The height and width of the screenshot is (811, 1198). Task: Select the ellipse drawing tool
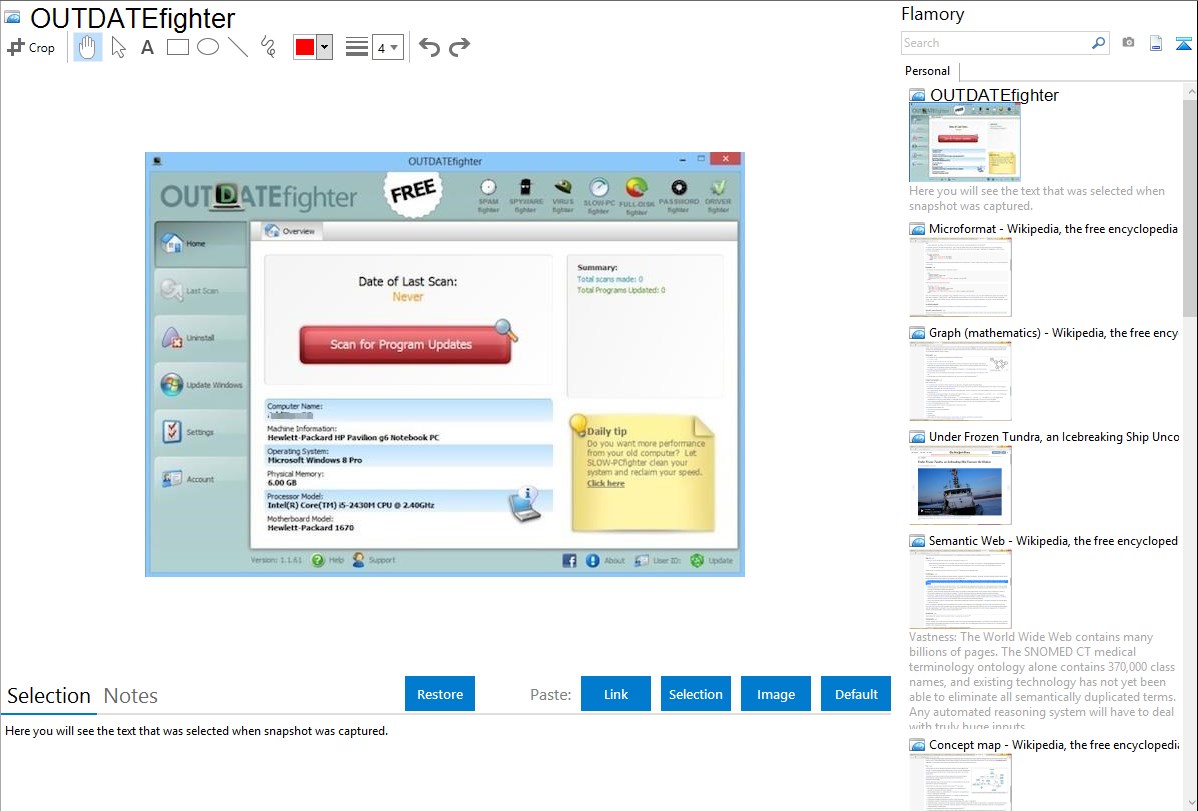tap(208, 47)
